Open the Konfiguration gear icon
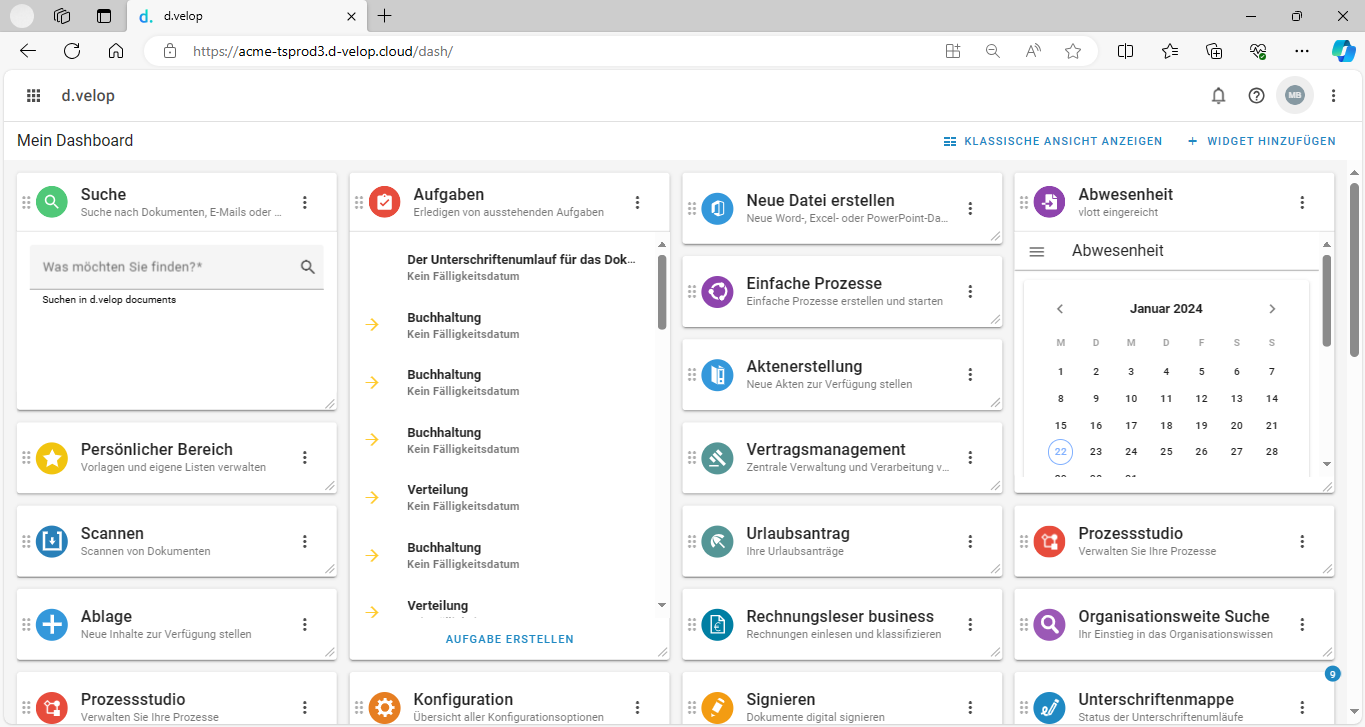Screen dimensions: 1365x727 click(385, 707)
